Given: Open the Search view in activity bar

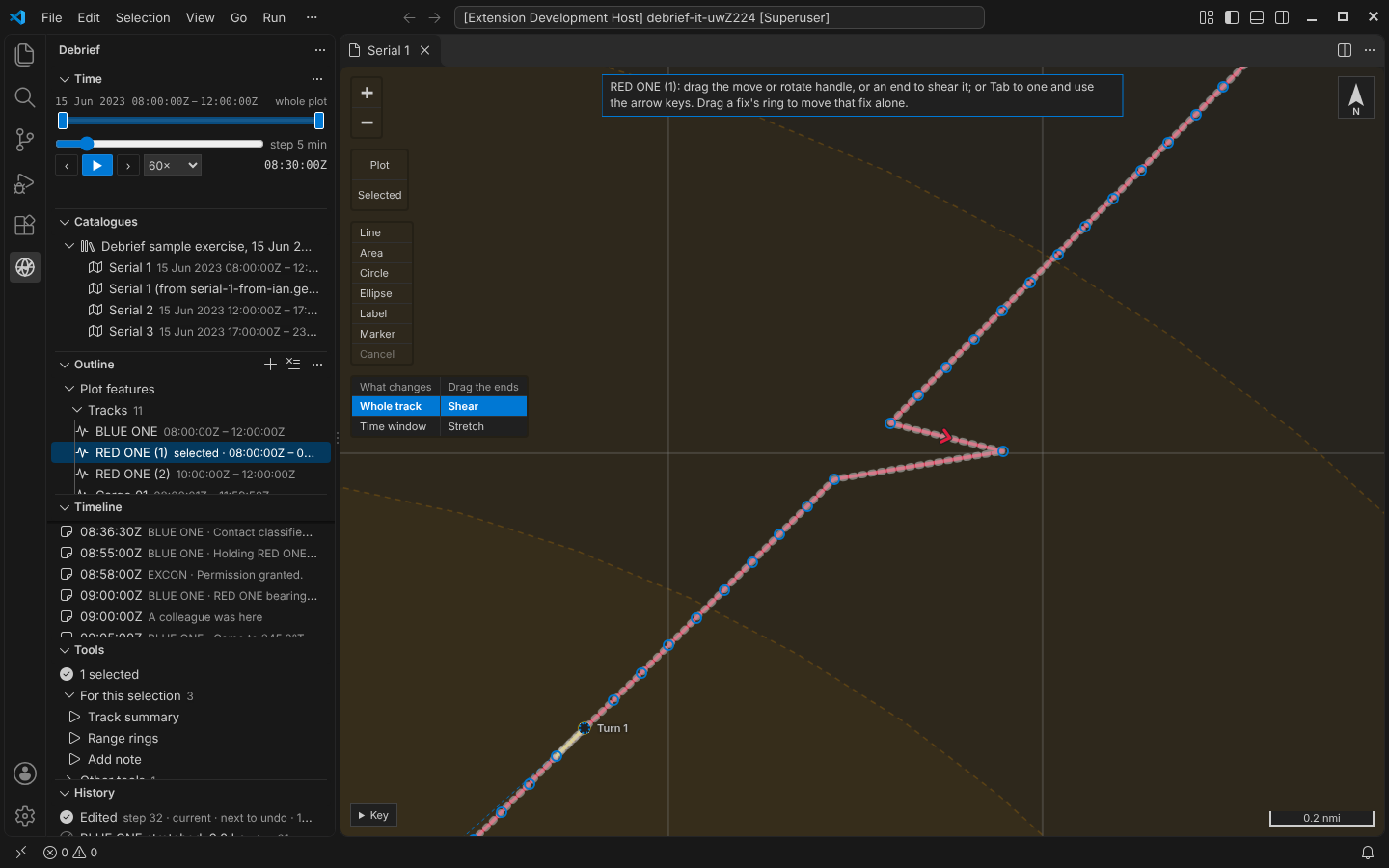Looking at the screenshot, I should 25,97.
